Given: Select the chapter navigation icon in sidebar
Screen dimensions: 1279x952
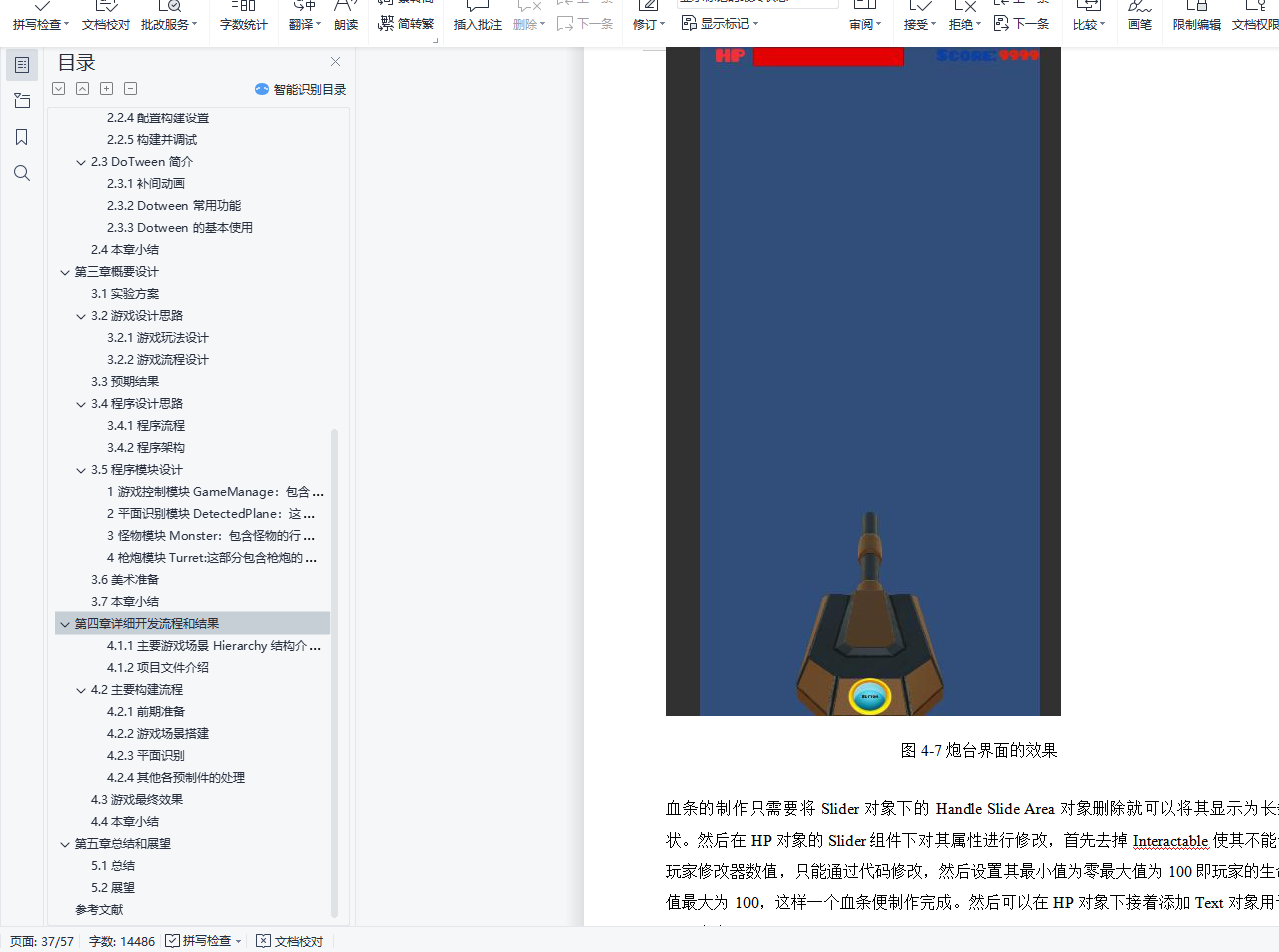Looking at the screenshot, I should click(x=22, y=101).
